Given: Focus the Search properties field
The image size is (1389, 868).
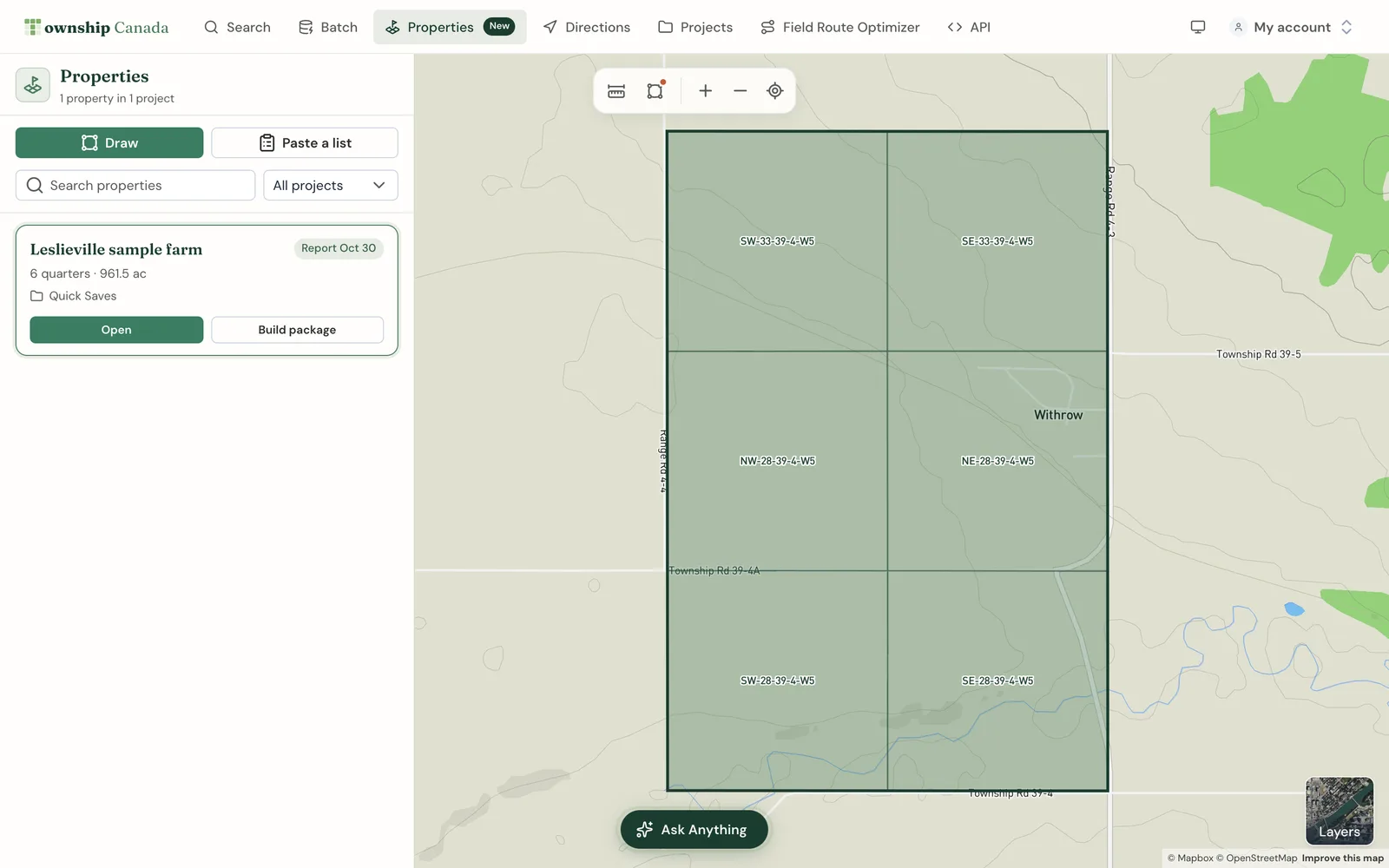Looking at the screenshot, I should [135, 185].
